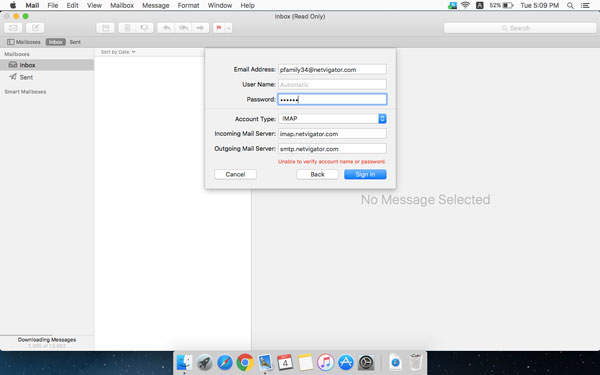Click the Search field in toolbar
Viewport: 600px width, 375px height.
point(520,28)
